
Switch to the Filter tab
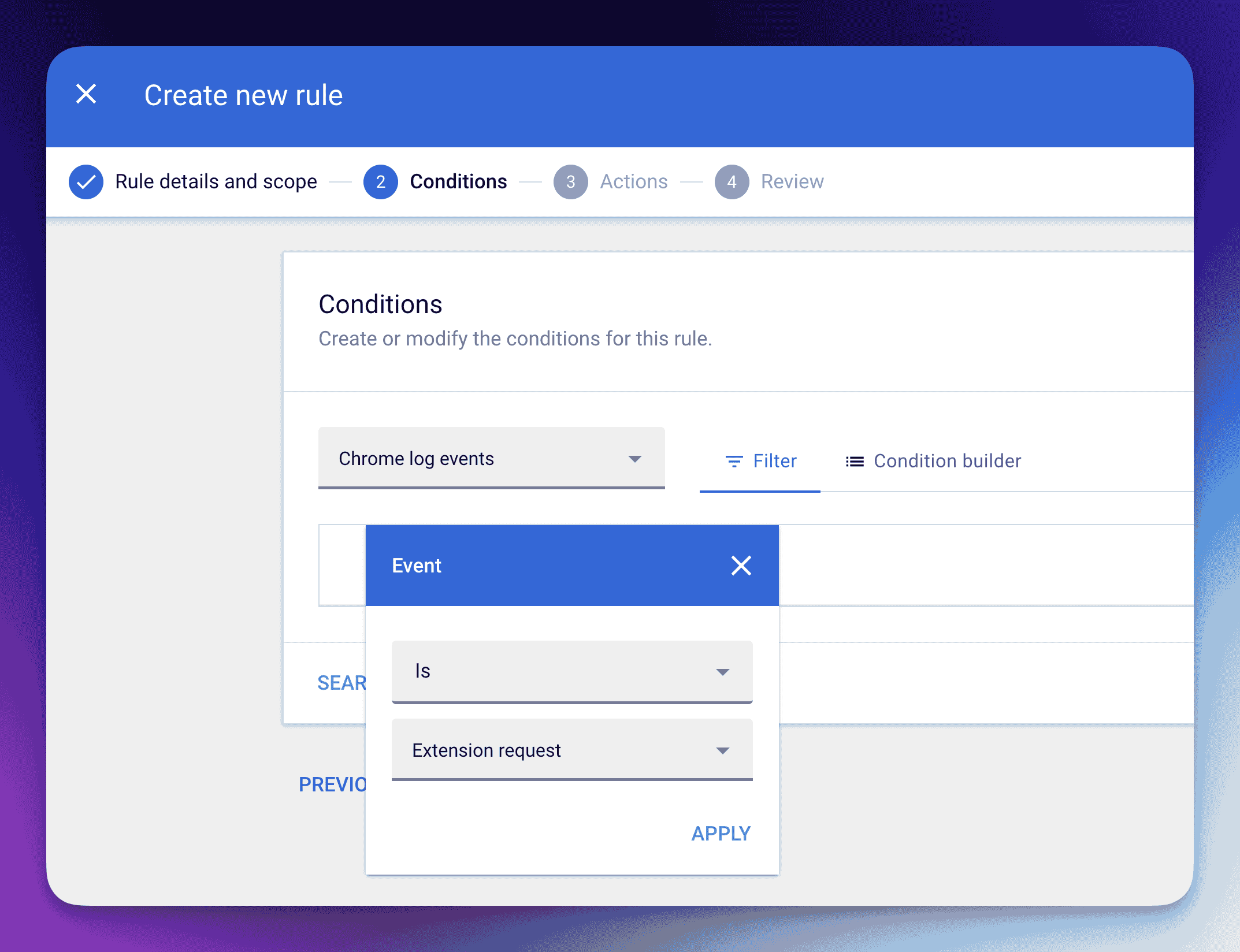click(774, 461)
